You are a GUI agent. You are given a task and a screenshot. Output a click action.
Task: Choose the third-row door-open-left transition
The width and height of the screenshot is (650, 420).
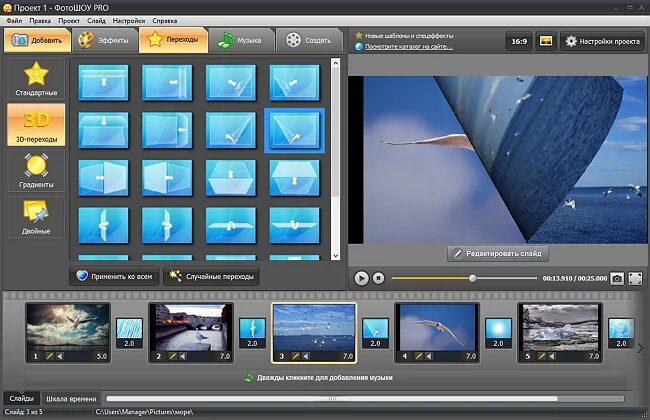coord(103,178)
